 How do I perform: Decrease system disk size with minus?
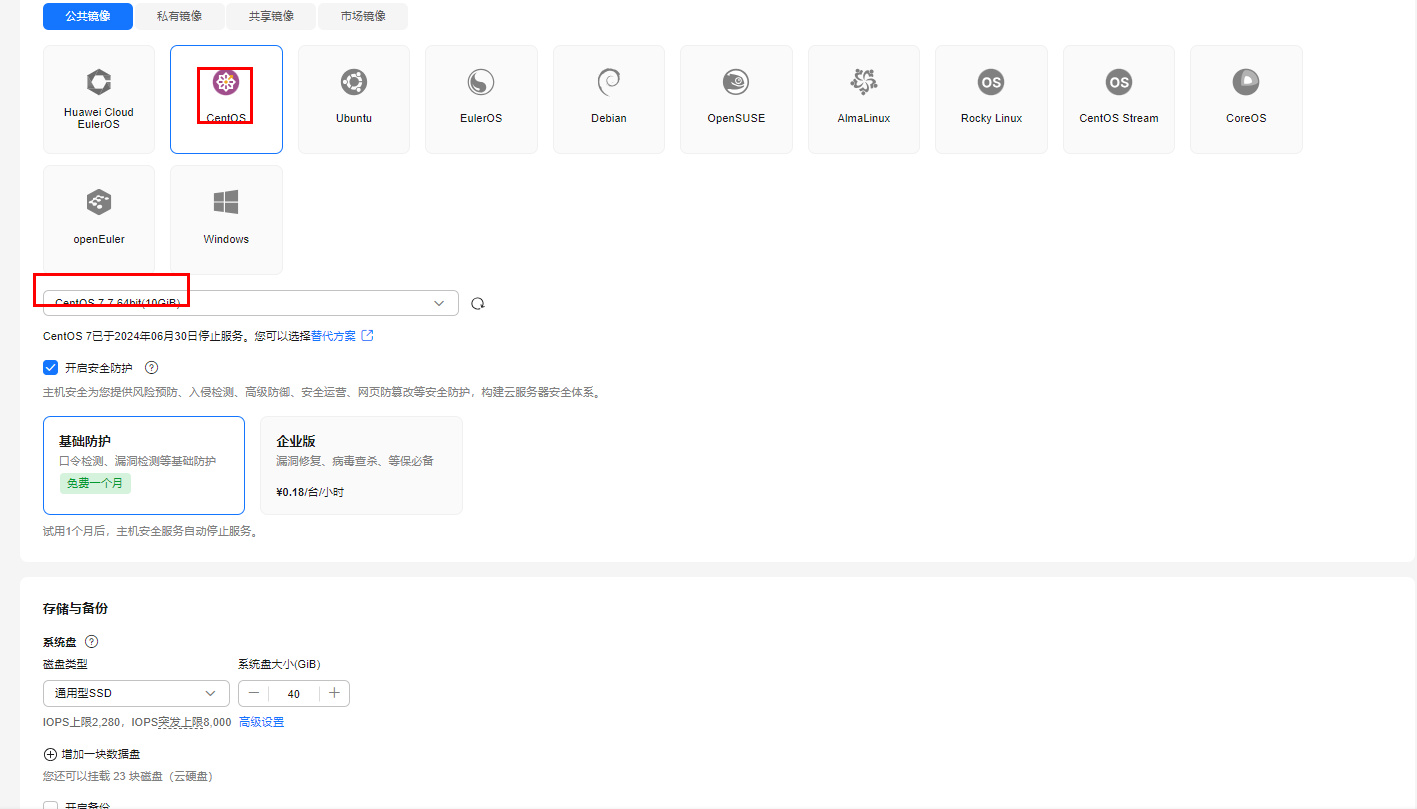click(254, 693)
